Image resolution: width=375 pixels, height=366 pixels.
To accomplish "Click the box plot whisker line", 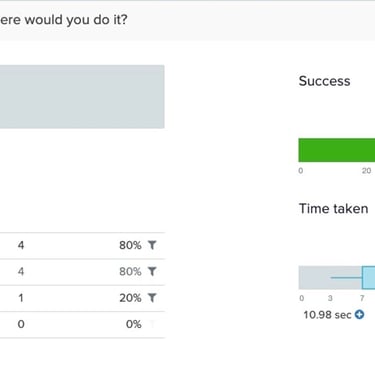I will [346, 277].
